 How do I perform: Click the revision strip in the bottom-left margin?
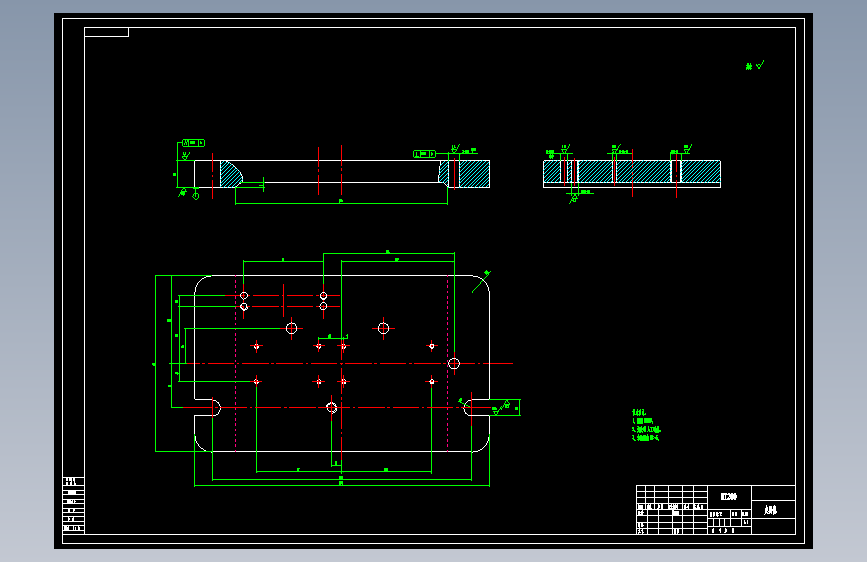click(x=73, y=505)
